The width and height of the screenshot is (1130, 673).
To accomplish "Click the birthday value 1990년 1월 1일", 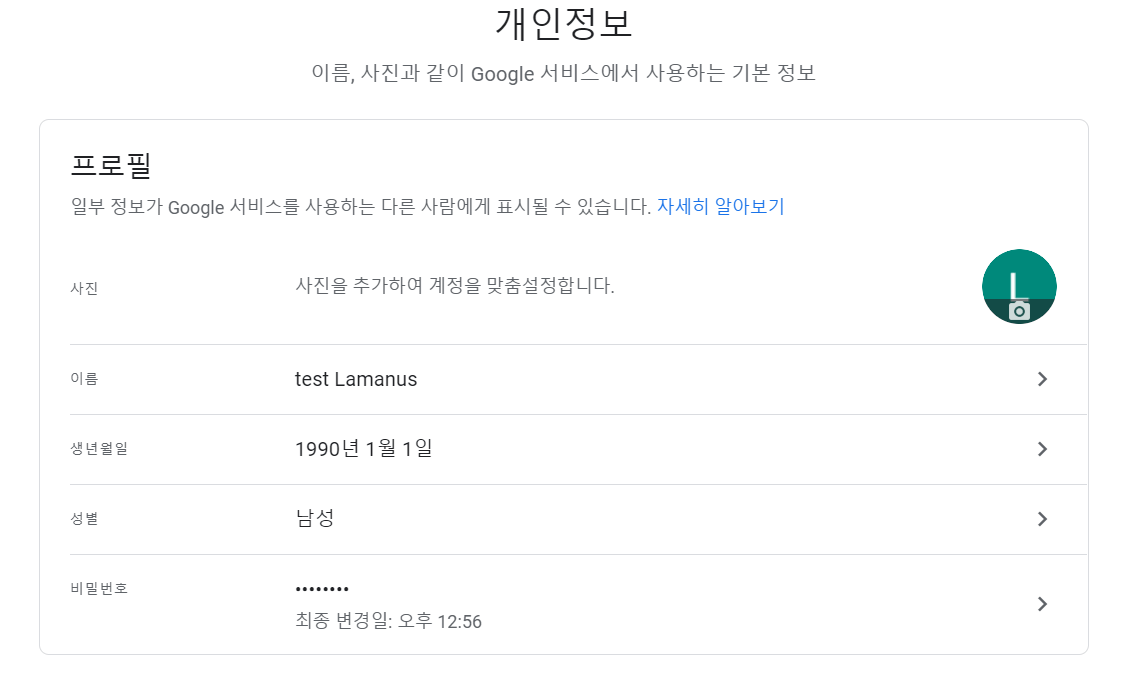I will 364,449.
